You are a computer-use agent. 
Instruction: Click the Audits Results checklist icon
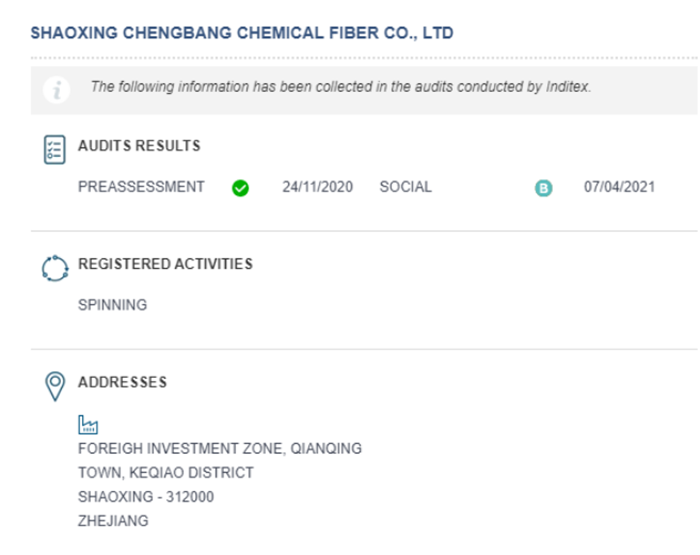tap(54, 150)
